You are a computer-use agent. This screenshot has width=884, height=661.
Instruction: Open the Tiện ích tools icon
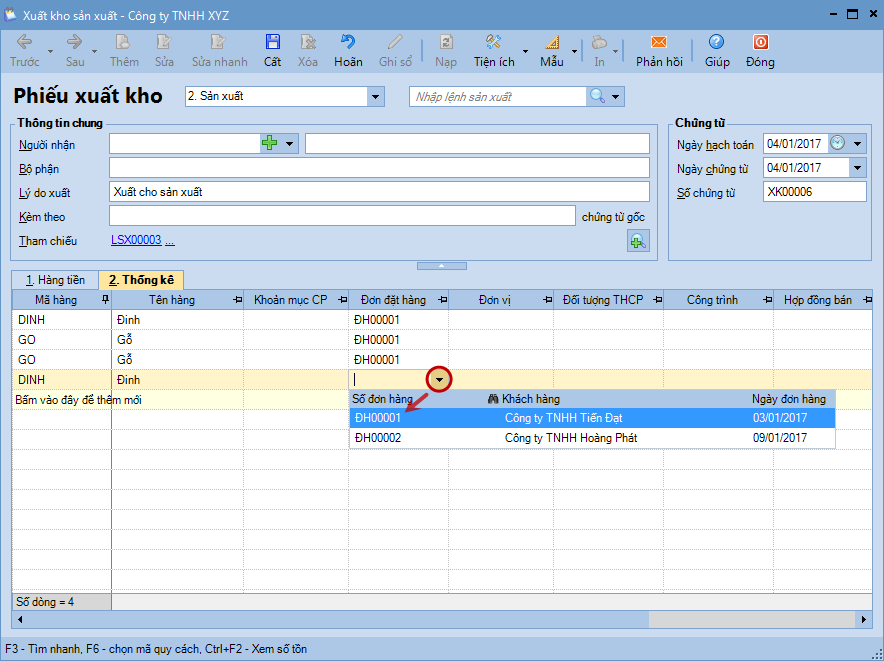pos(493,42)
